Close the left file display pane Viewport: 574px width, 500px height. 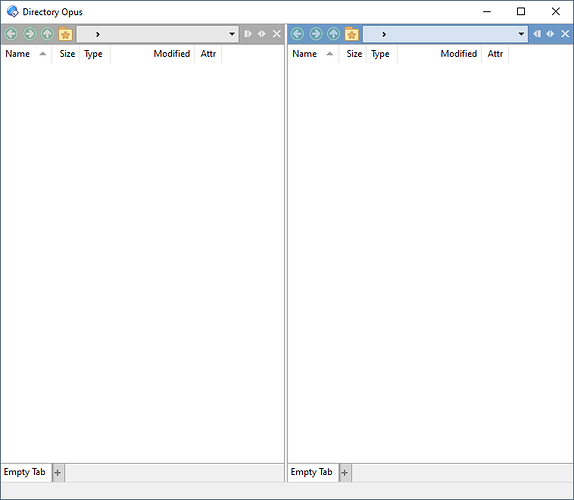277,34
